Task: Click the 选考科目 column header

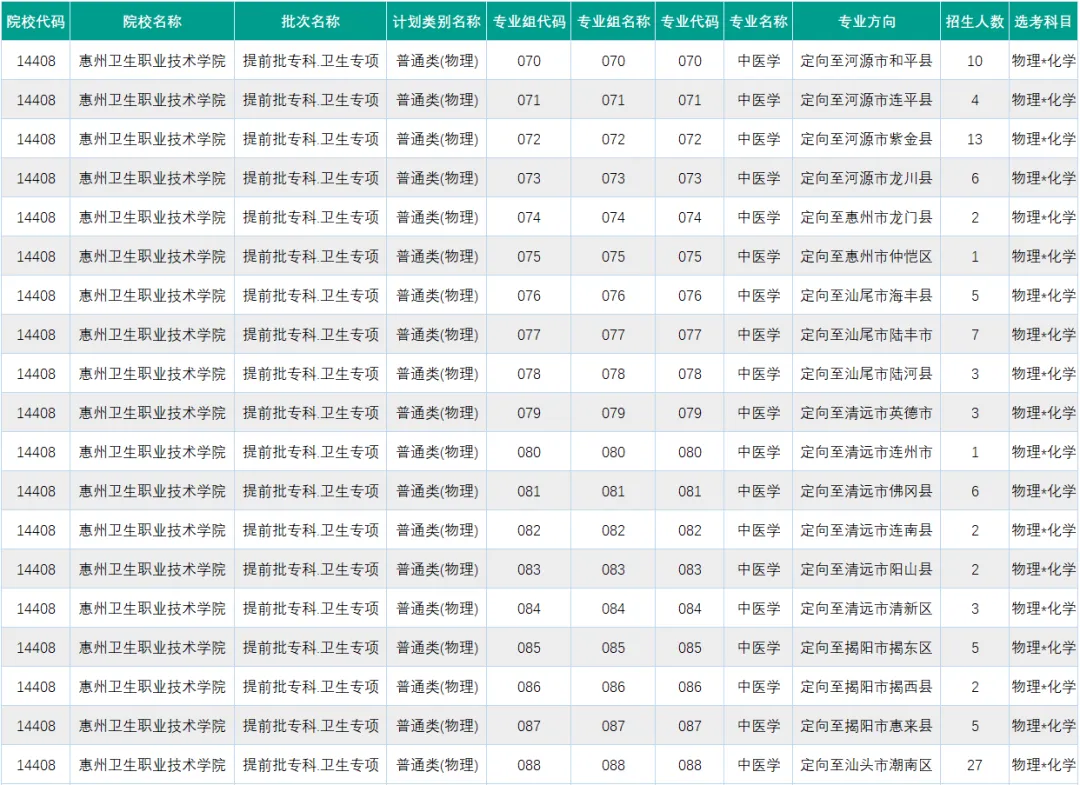Action: pyautogui.click(x=1043, y=21)
